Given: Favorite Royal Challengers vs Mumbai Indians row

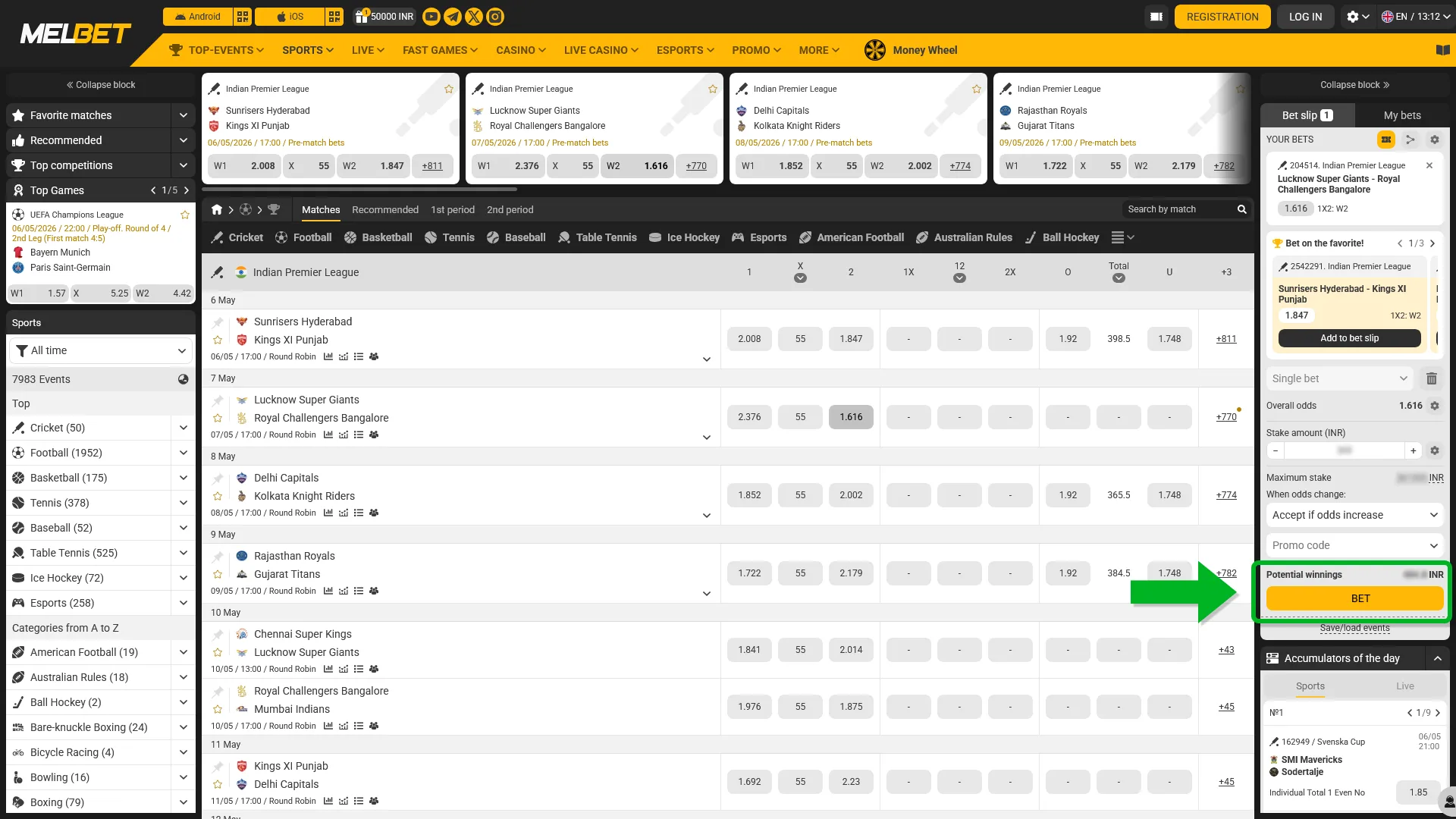Looking at the screenshot, I should tap(218, 710).
